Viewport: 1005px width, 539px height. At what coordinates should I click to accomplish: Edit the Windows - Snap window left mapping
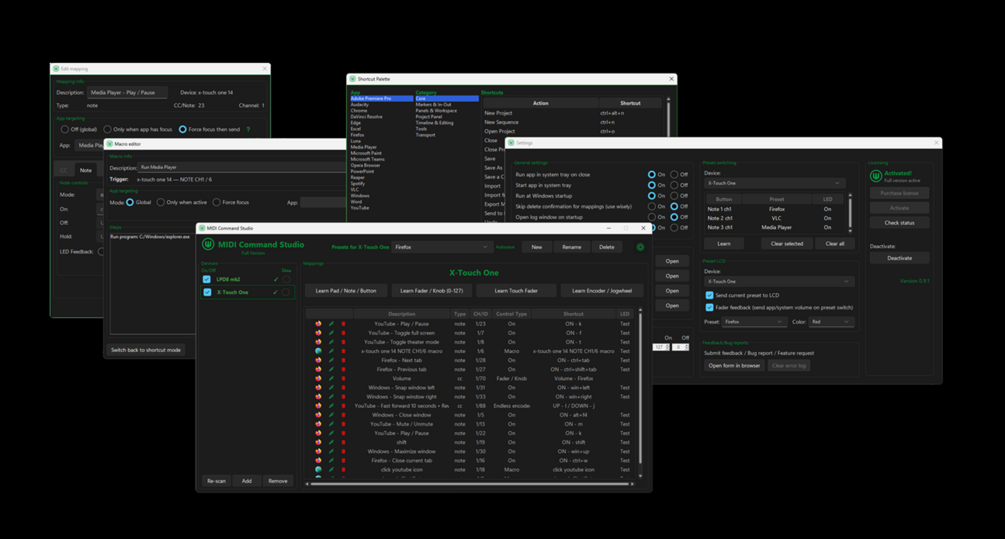click(331, 388)
